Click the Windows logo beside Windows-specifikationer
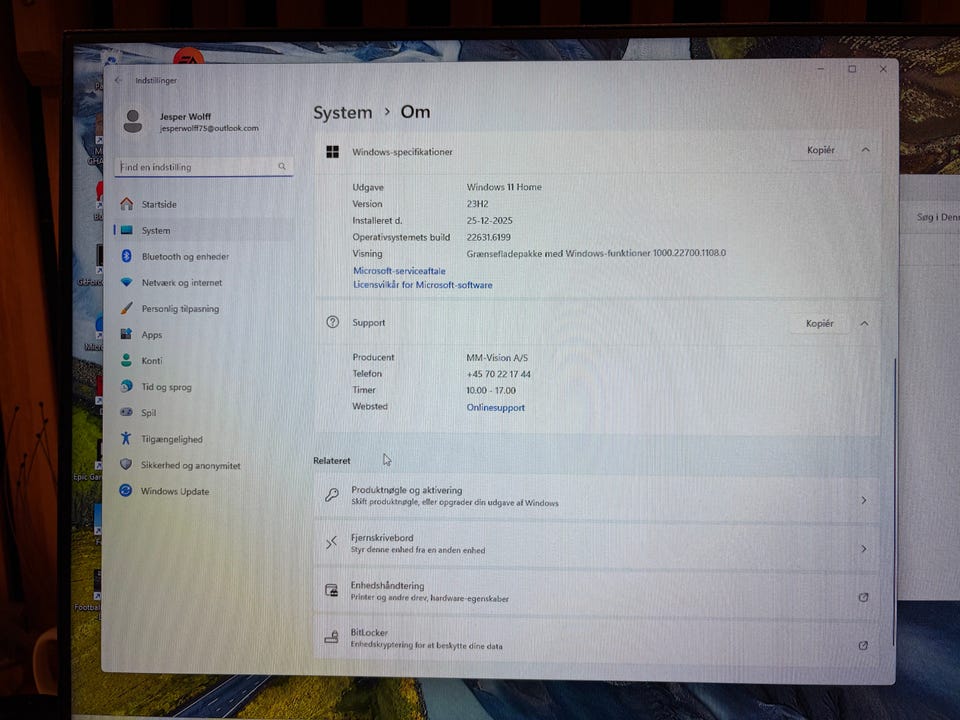The image size is (960, 720). (332, 152)
